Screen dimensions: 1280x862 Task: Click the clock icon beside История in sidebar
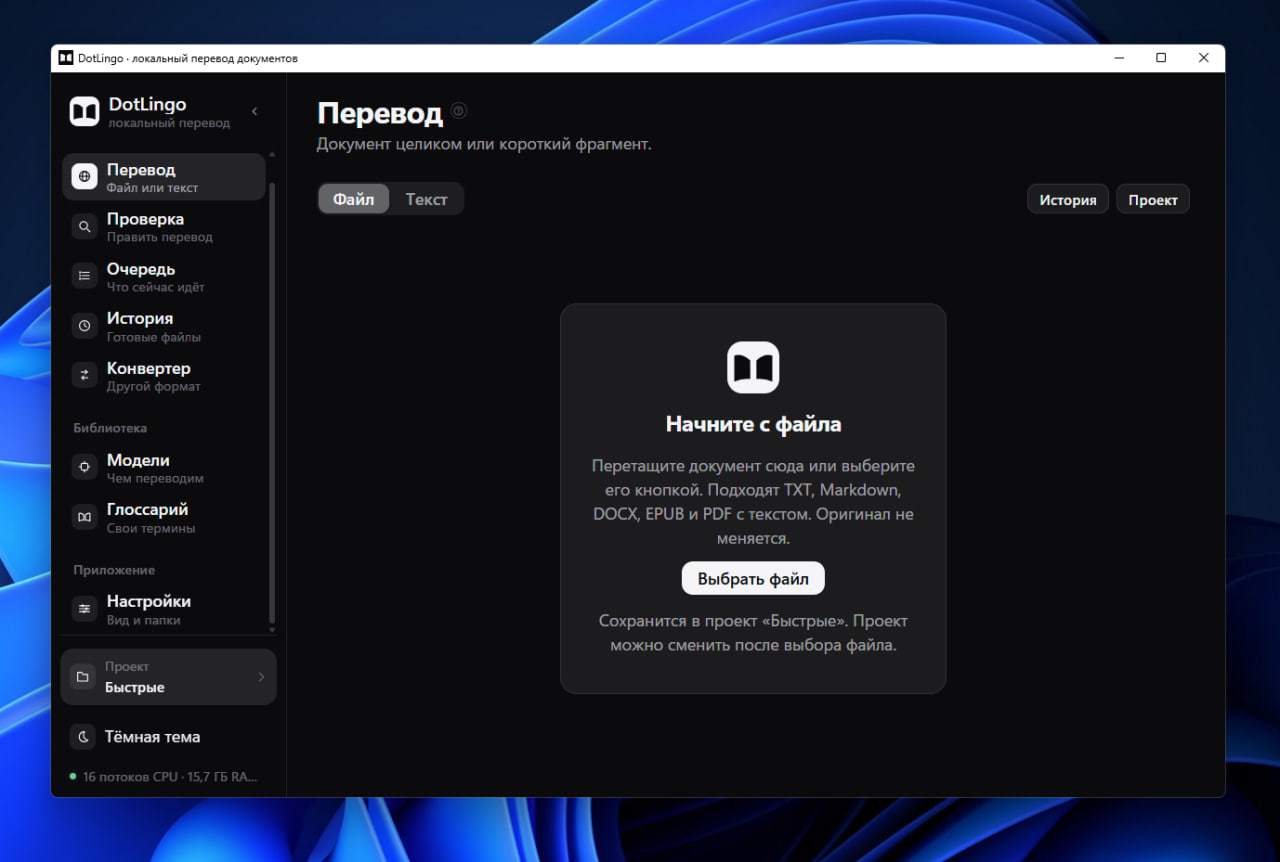click(x=84, y=326)
